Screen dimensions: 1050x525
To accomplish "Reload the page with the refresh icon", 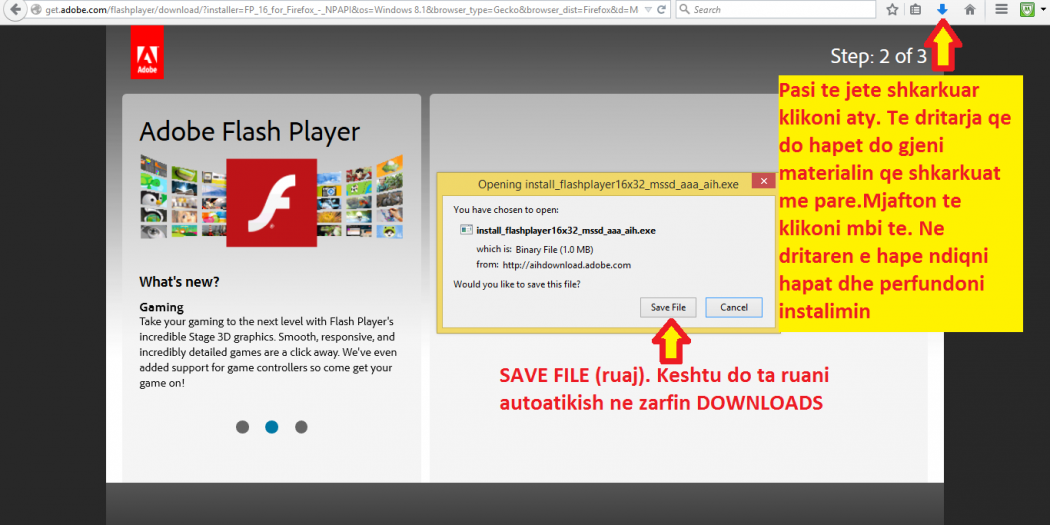I will pos(662,10).
